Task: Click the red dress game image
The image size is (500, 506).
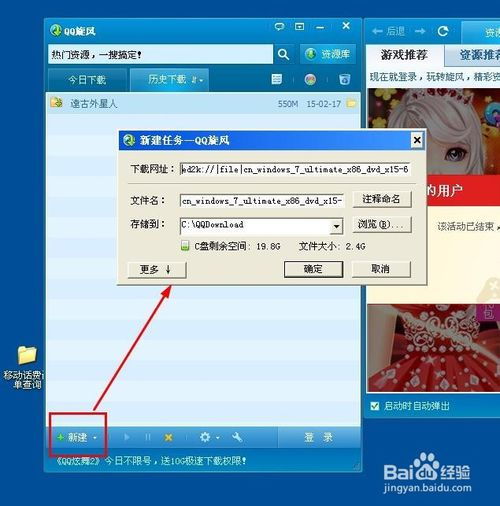Action: point(433,348)
